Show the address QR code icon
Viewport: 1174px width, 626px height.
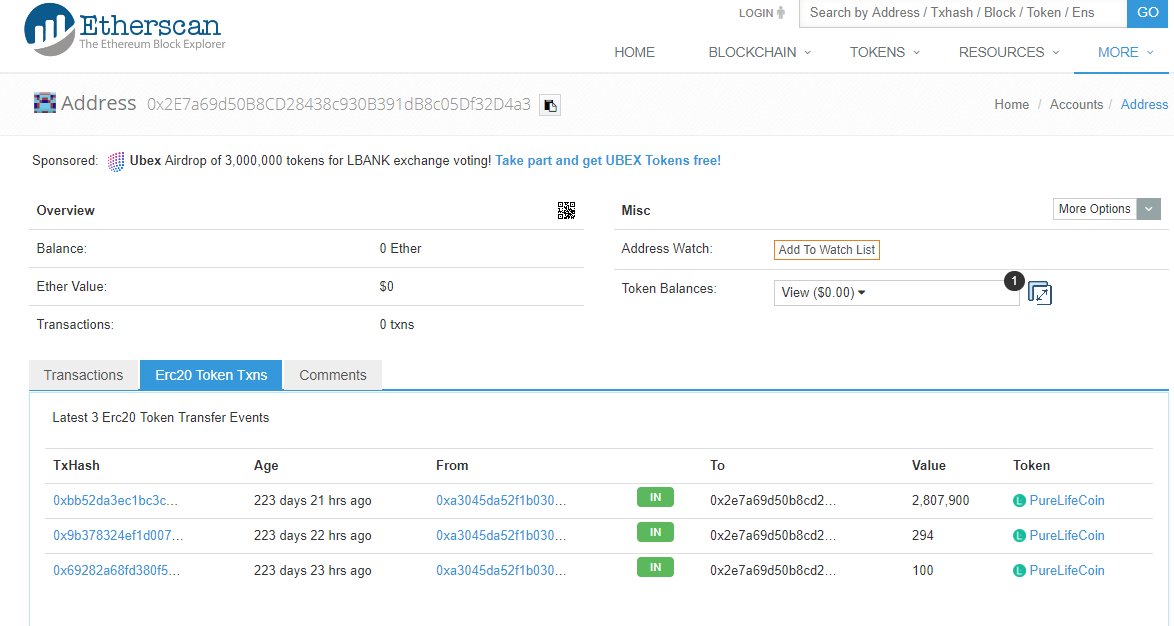pos(566,210)
